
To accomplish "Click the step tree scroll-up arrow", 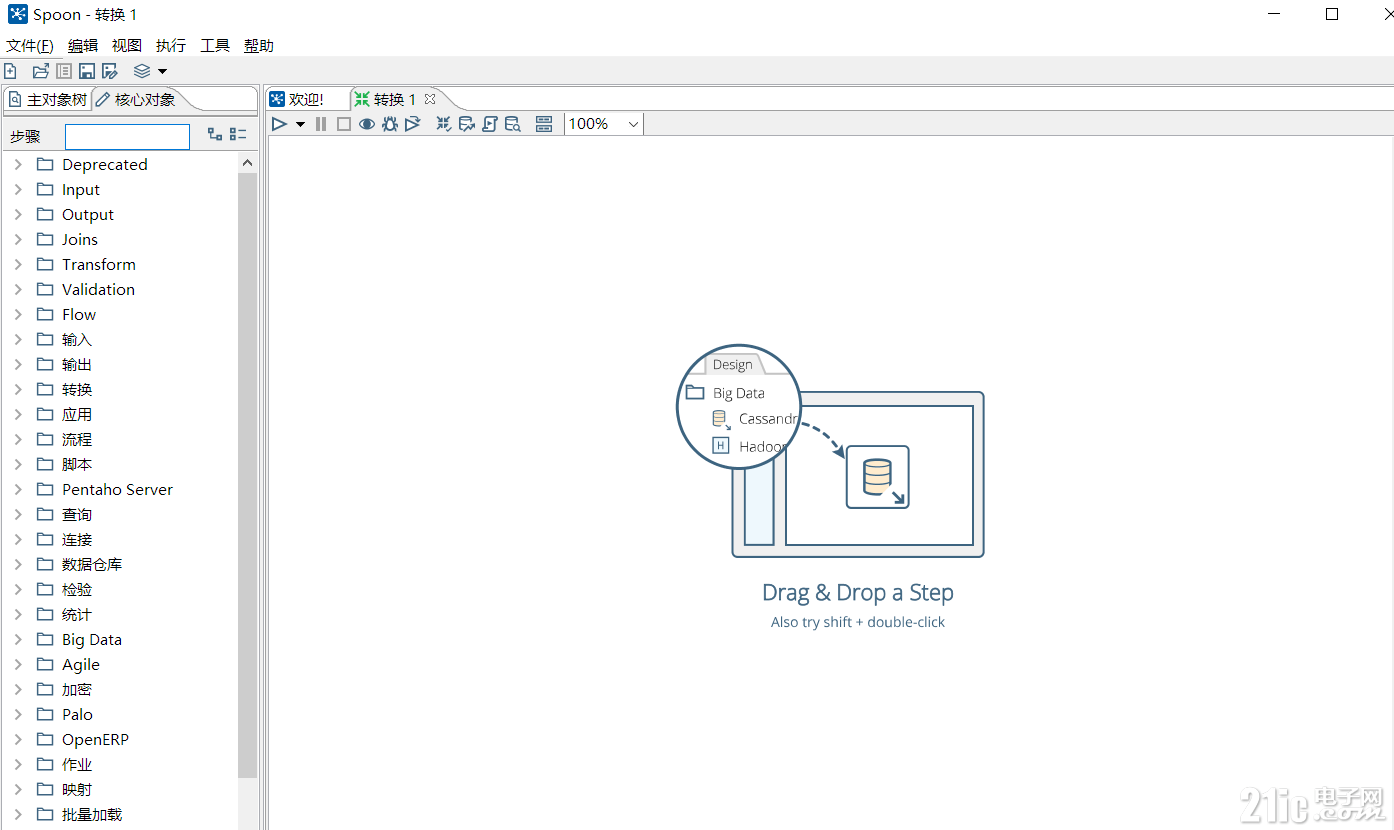I will 247,163.
